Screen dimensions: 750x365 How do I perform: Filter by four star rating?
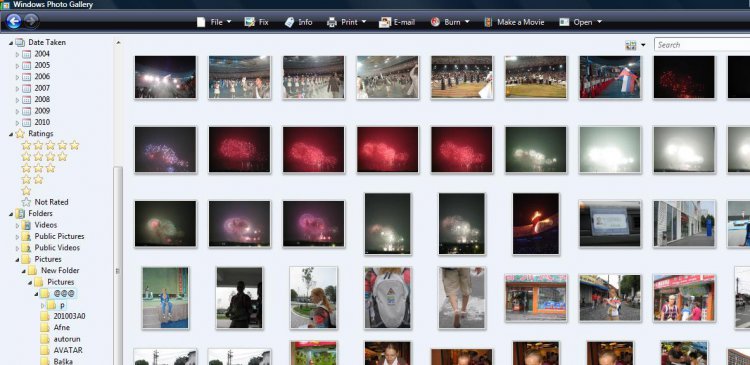tap(44, 156)
